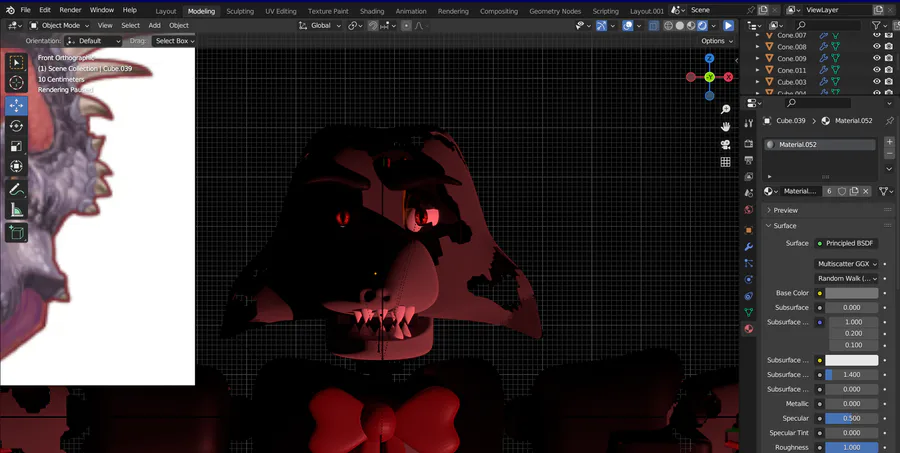Image resolution: width=900 pixels, height=453 pixels.
Task: Open the Global transform orientation dropdown
Action: 320,25
